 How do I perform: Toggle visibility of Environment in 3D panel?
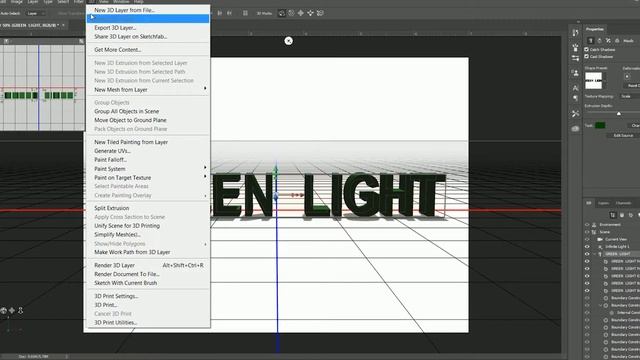point(587,224)
